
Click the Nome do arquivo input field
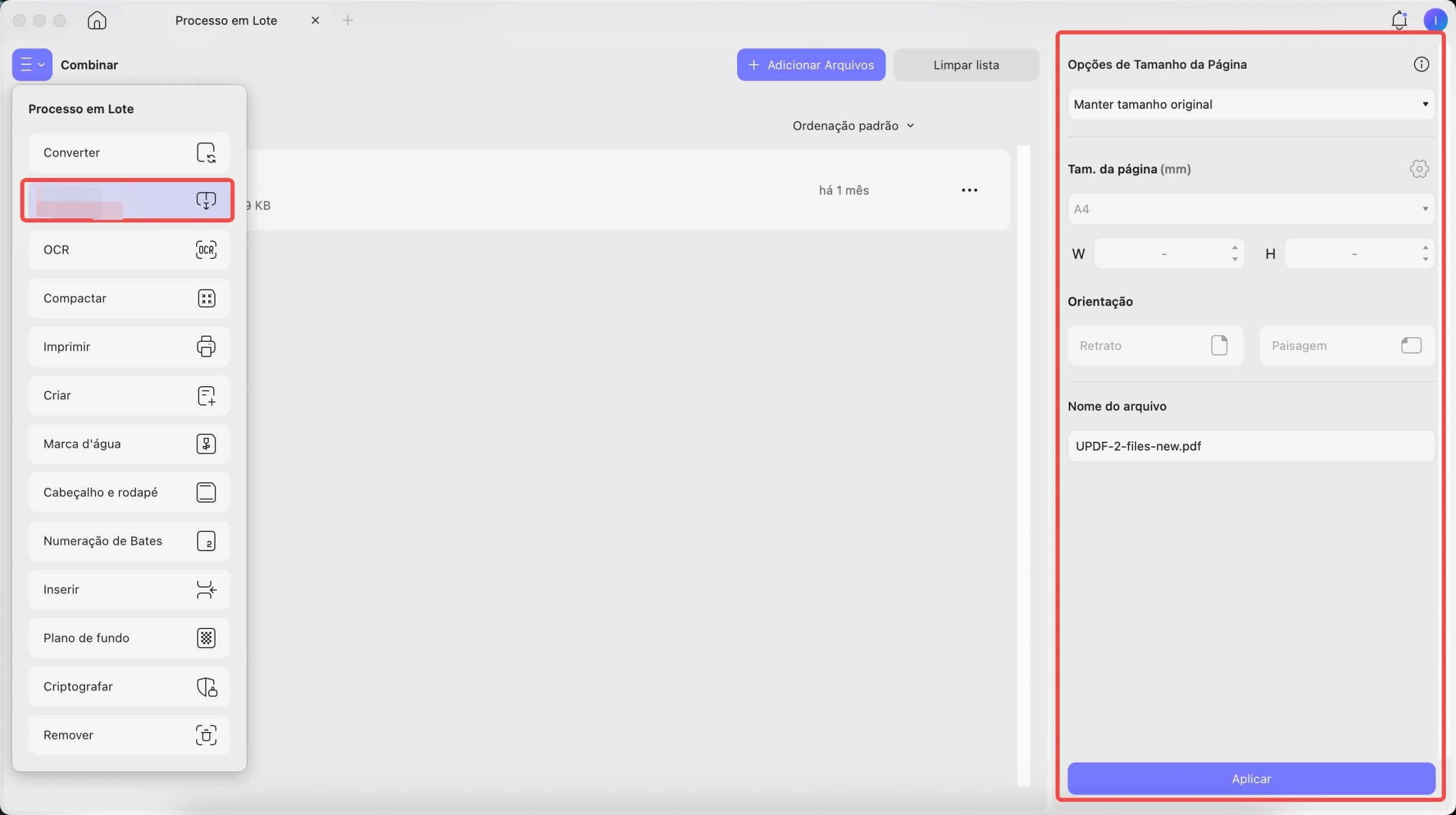(x=1251, y=446)
